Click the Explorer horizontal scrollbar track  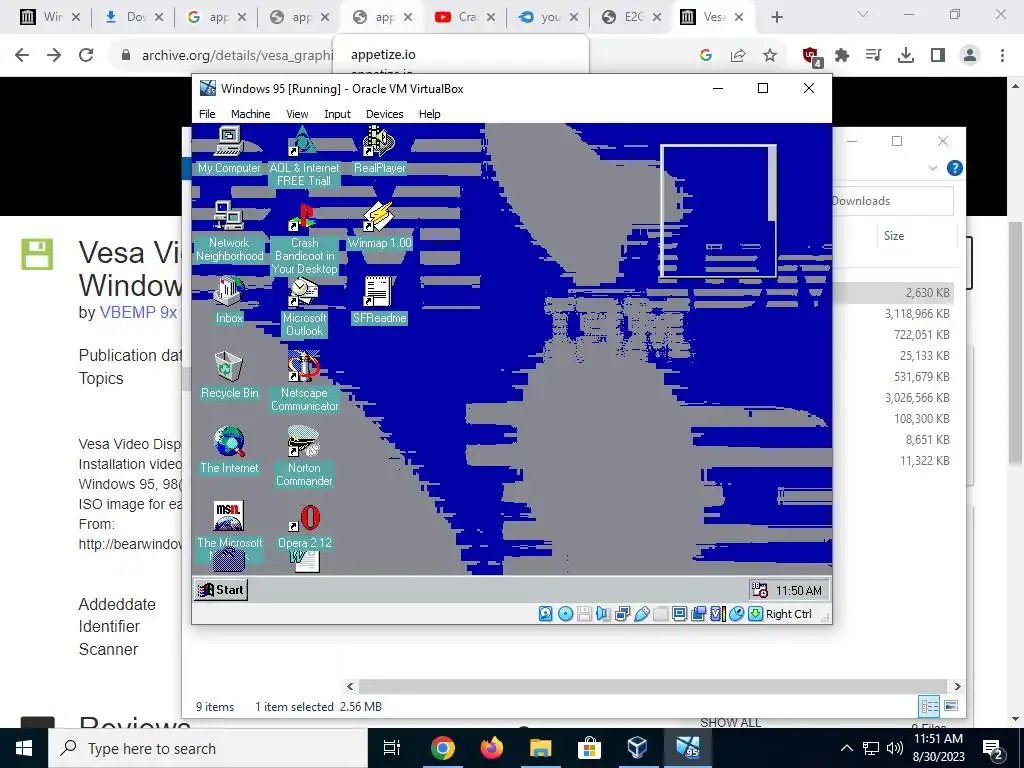point(653,686)
